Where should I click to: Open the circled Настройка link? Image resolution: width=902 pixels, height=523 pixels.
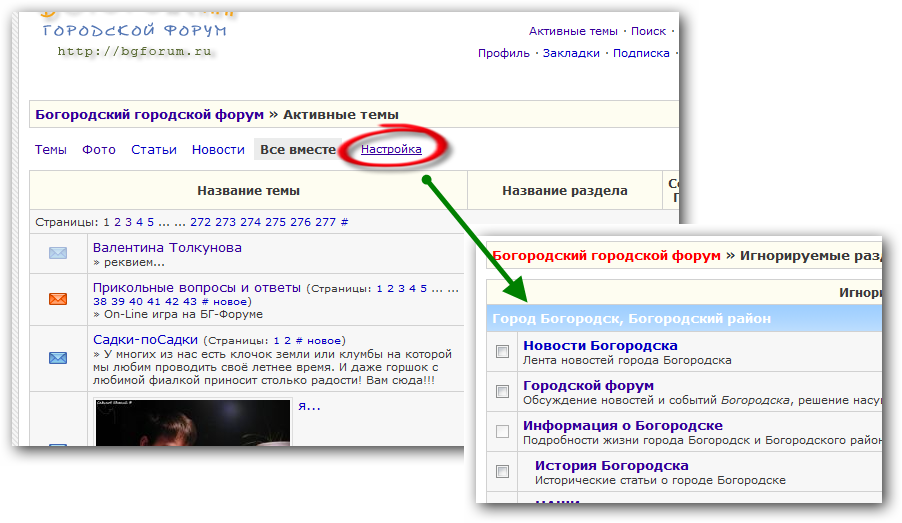(x=391, y=150)
